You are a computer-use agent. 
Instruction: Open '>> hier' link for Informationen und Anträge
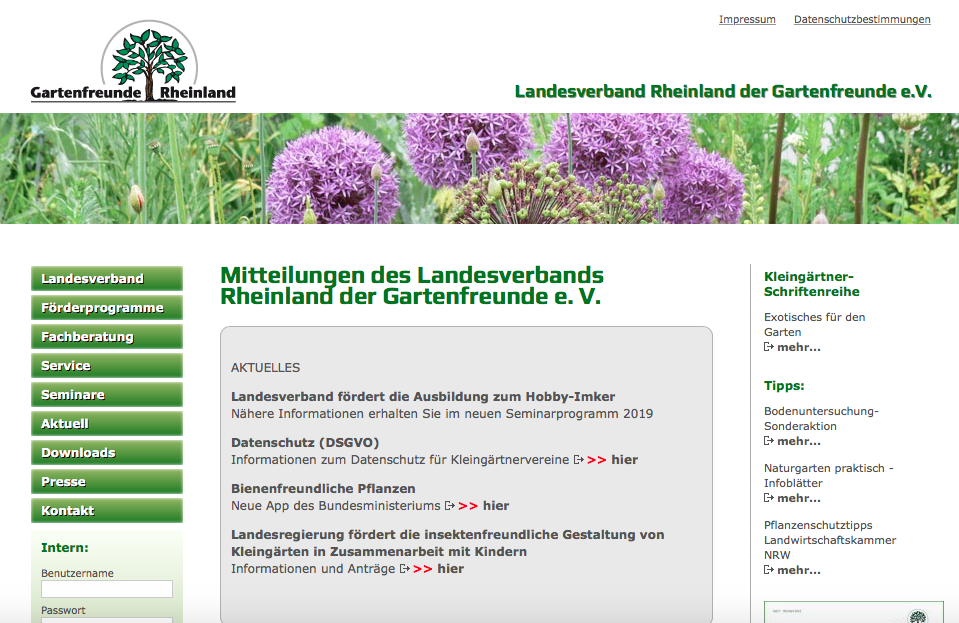tap(438, 569)
